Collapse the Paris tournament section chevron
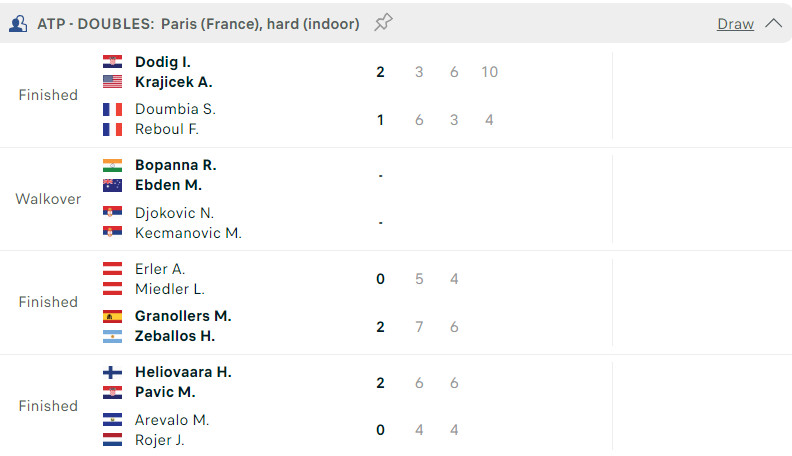The image size is (792, 456). click(773, 23)
